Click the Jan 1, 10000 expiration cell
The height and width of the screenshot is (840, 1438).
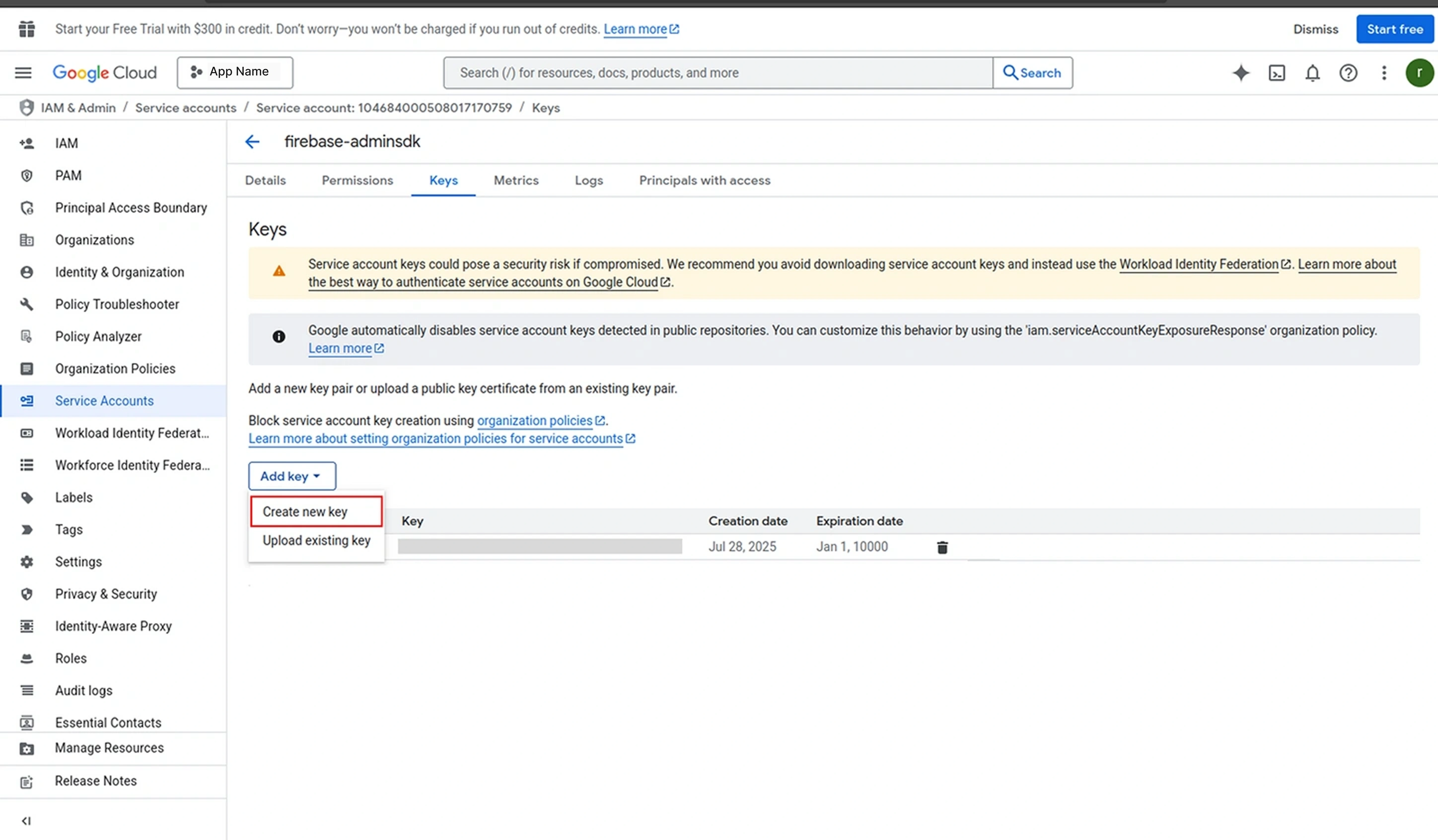(852, 547)
